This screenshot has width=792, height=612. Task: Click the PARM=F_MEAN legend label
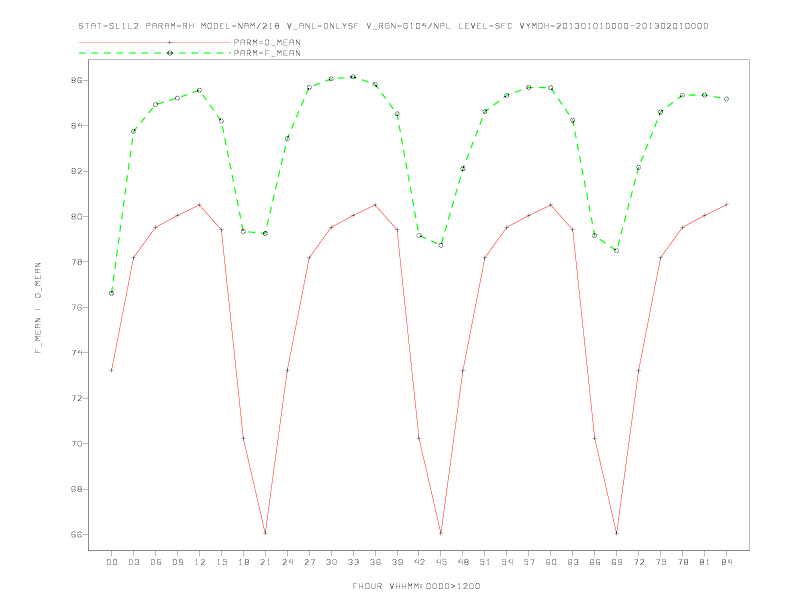coord(267,53)
